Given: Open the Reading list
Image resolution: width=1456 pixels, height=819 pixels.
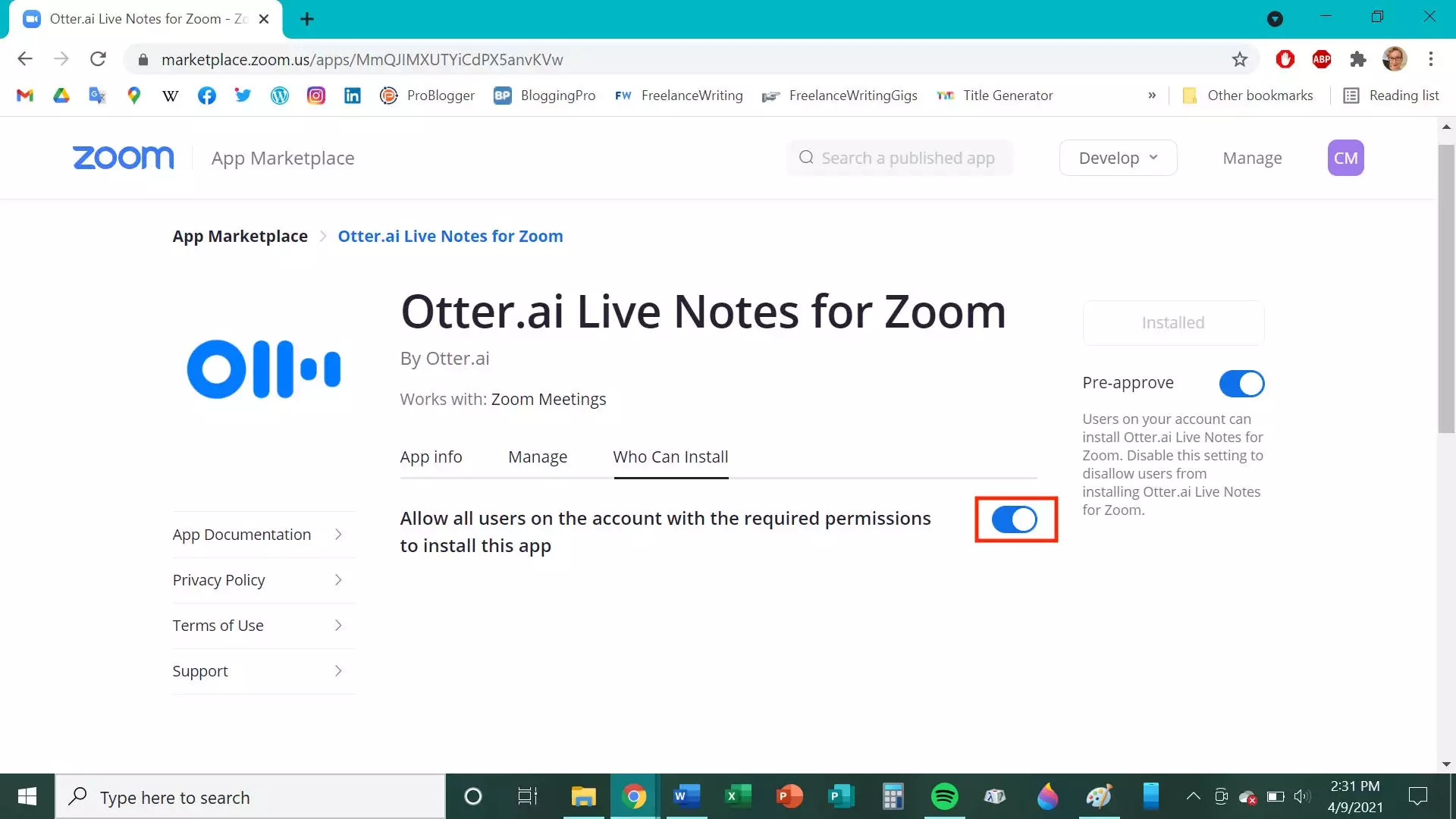Looking at the screenshot, I should [x=1391, y=96].
